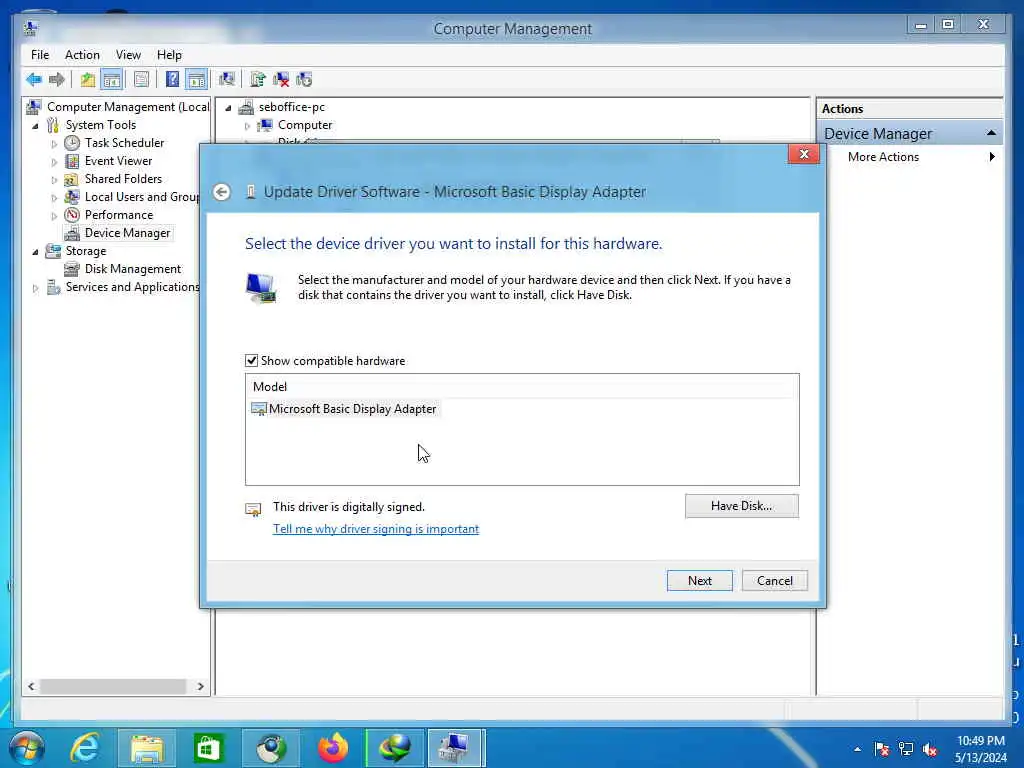Expand the Performance tree node
This screenshot has width=1024, height=768.
tap(54, 216)
